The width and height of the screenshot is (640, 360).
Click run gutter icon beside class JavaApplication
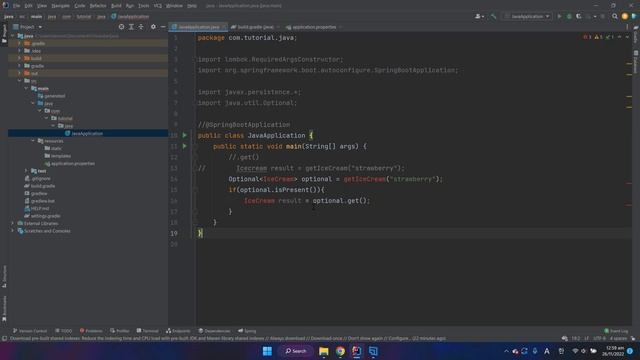point(184,135)
